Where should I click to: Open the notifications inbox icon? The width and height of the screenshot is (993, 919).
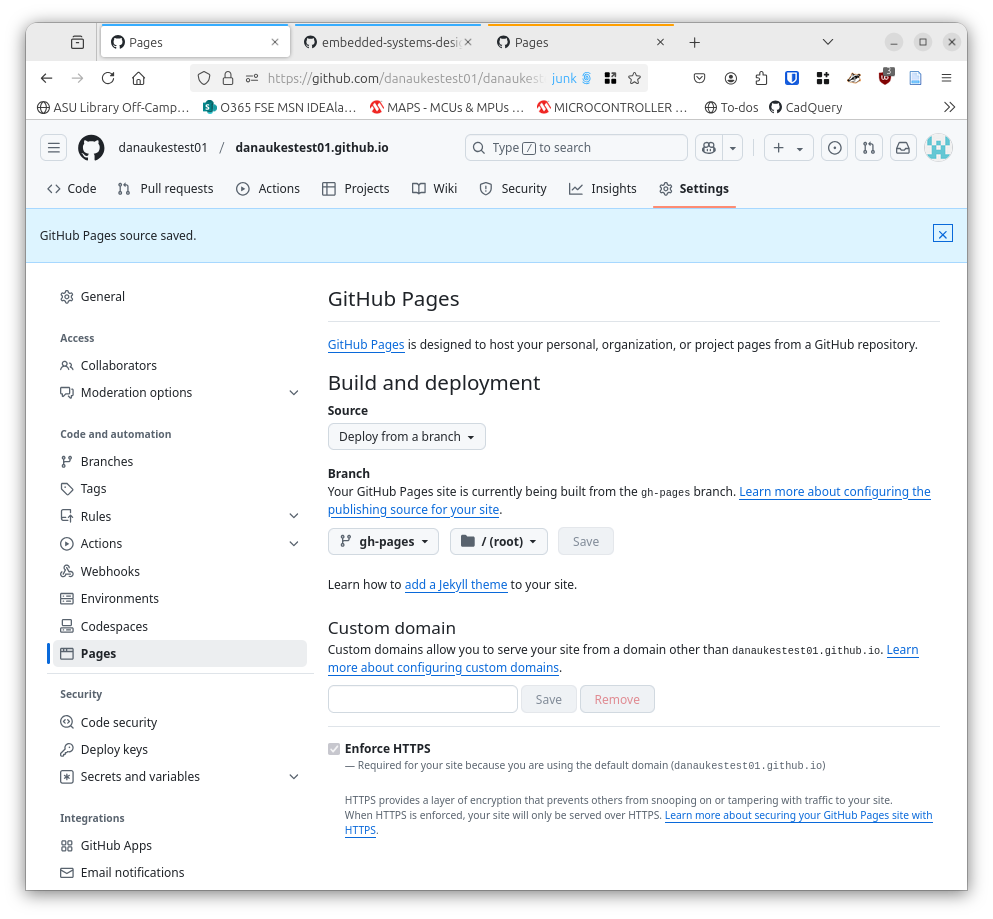(903, 148)
